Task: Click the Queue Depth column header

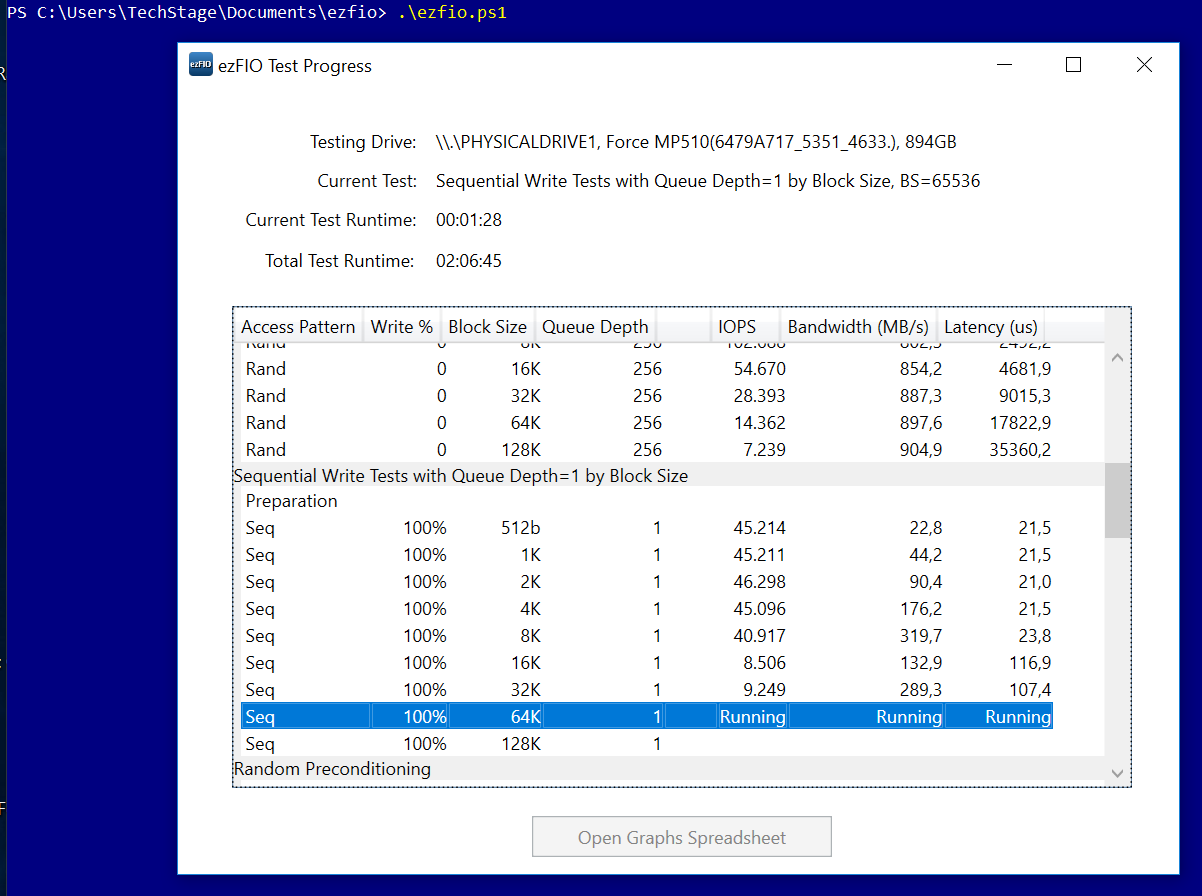Action: pyautogui.click(x=595, y=327)
